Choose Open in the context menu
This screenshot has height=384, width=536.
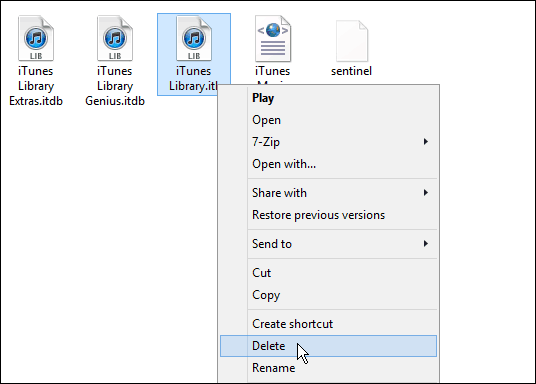point(328,120)
